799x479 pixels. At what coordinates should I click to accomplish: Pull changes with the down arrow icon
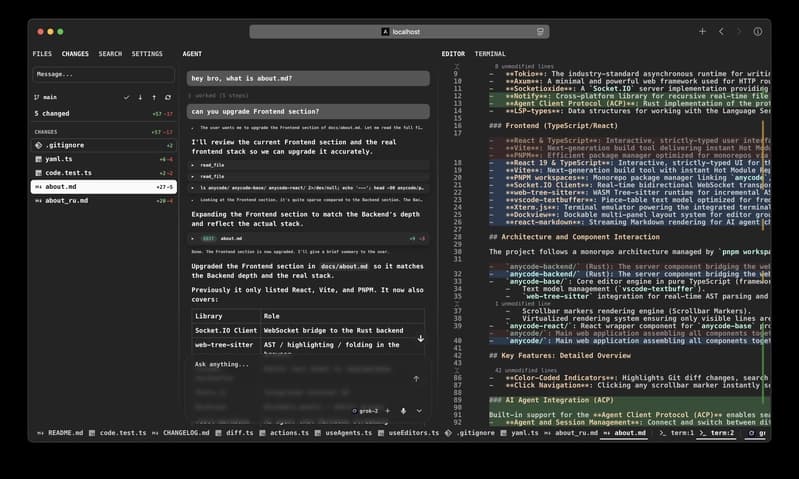(x=140, y=97)
